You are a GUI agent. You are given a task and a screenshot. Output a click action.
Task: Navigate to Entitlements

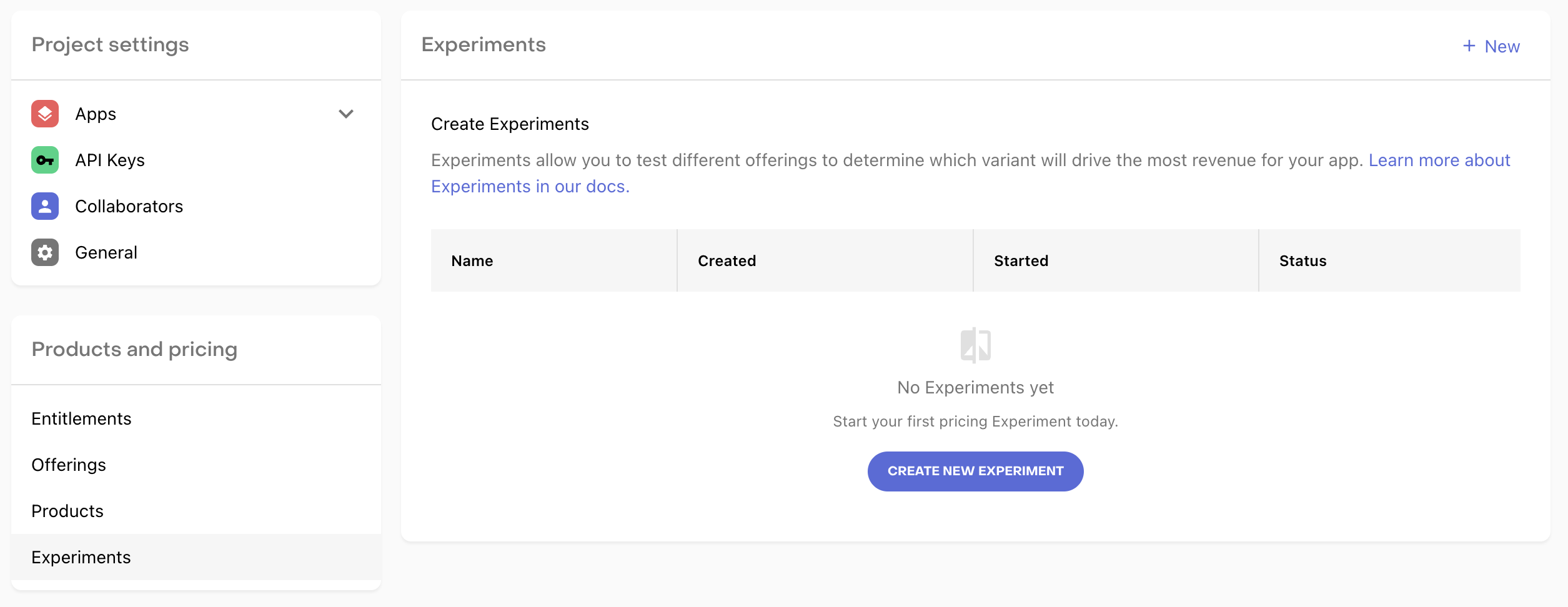coord(81,418)
